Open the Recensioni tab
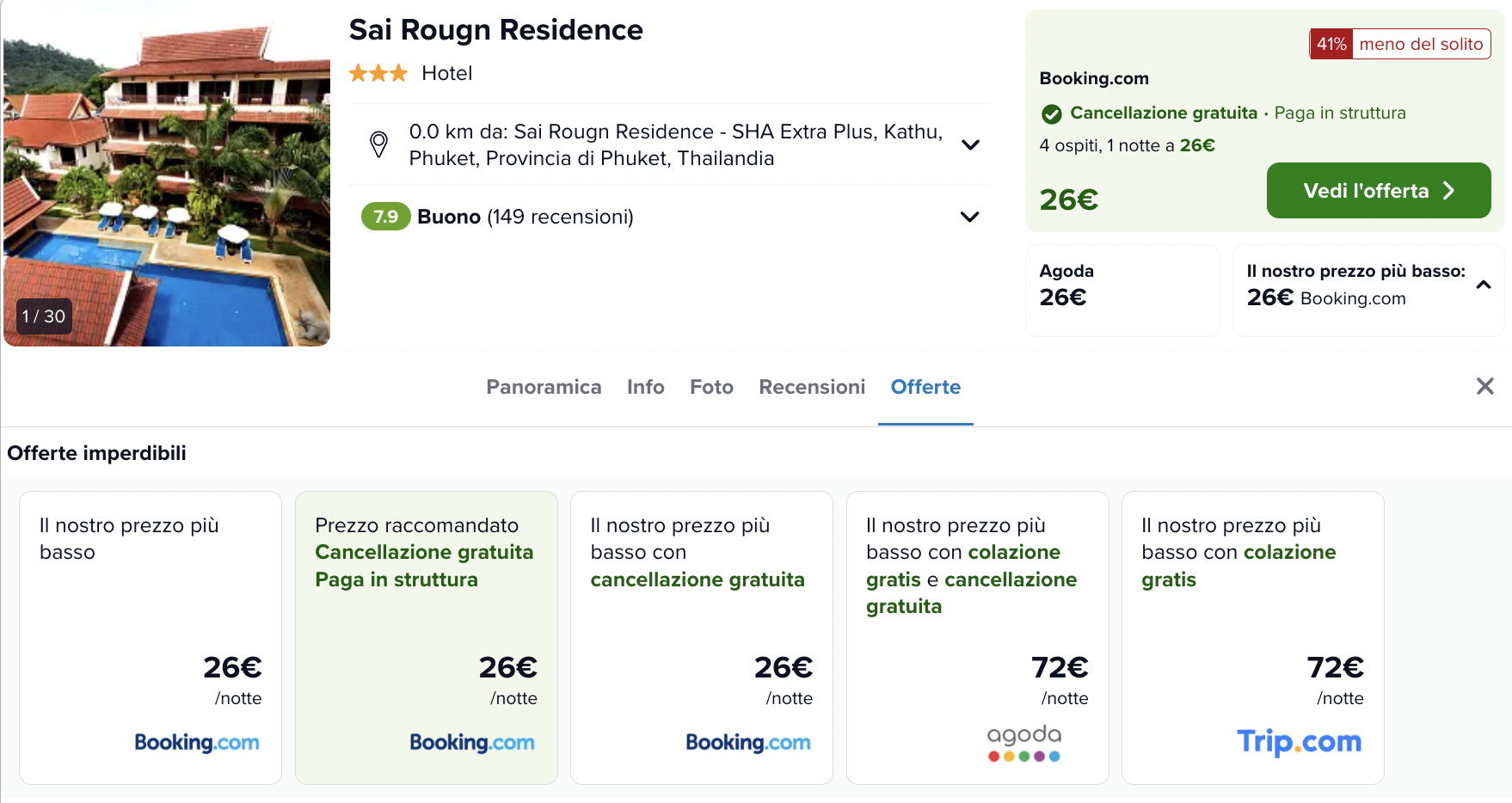 click(x=812, y=387)
